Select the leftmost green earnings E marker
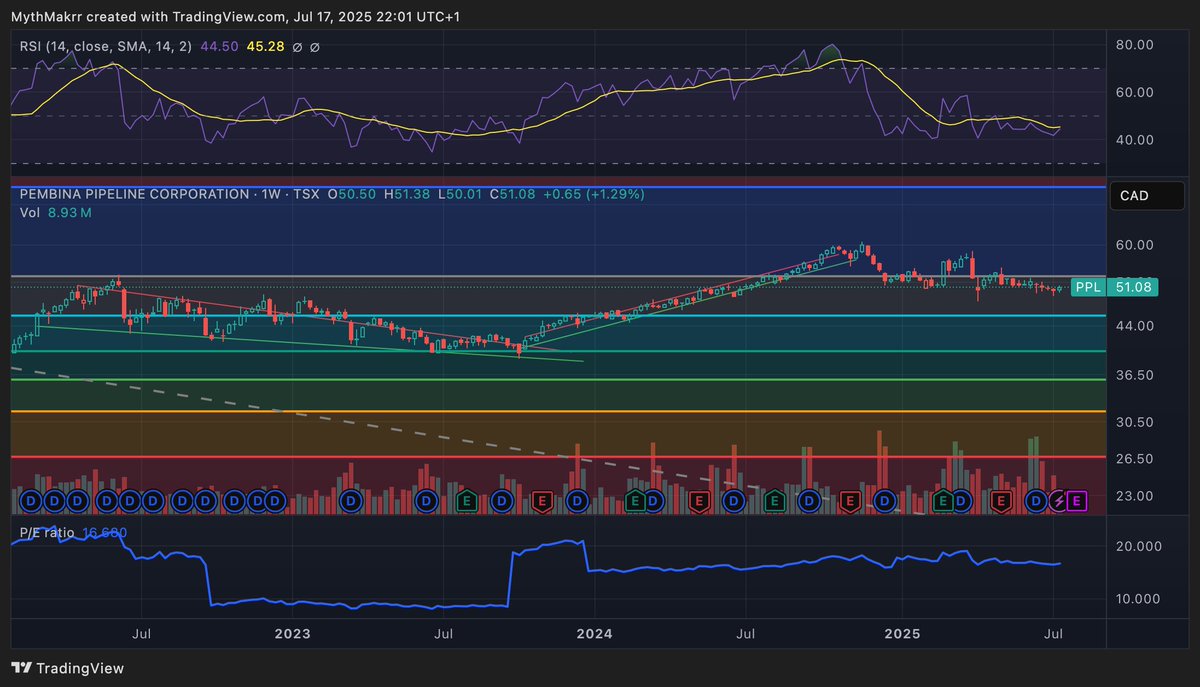 [465, 499]
